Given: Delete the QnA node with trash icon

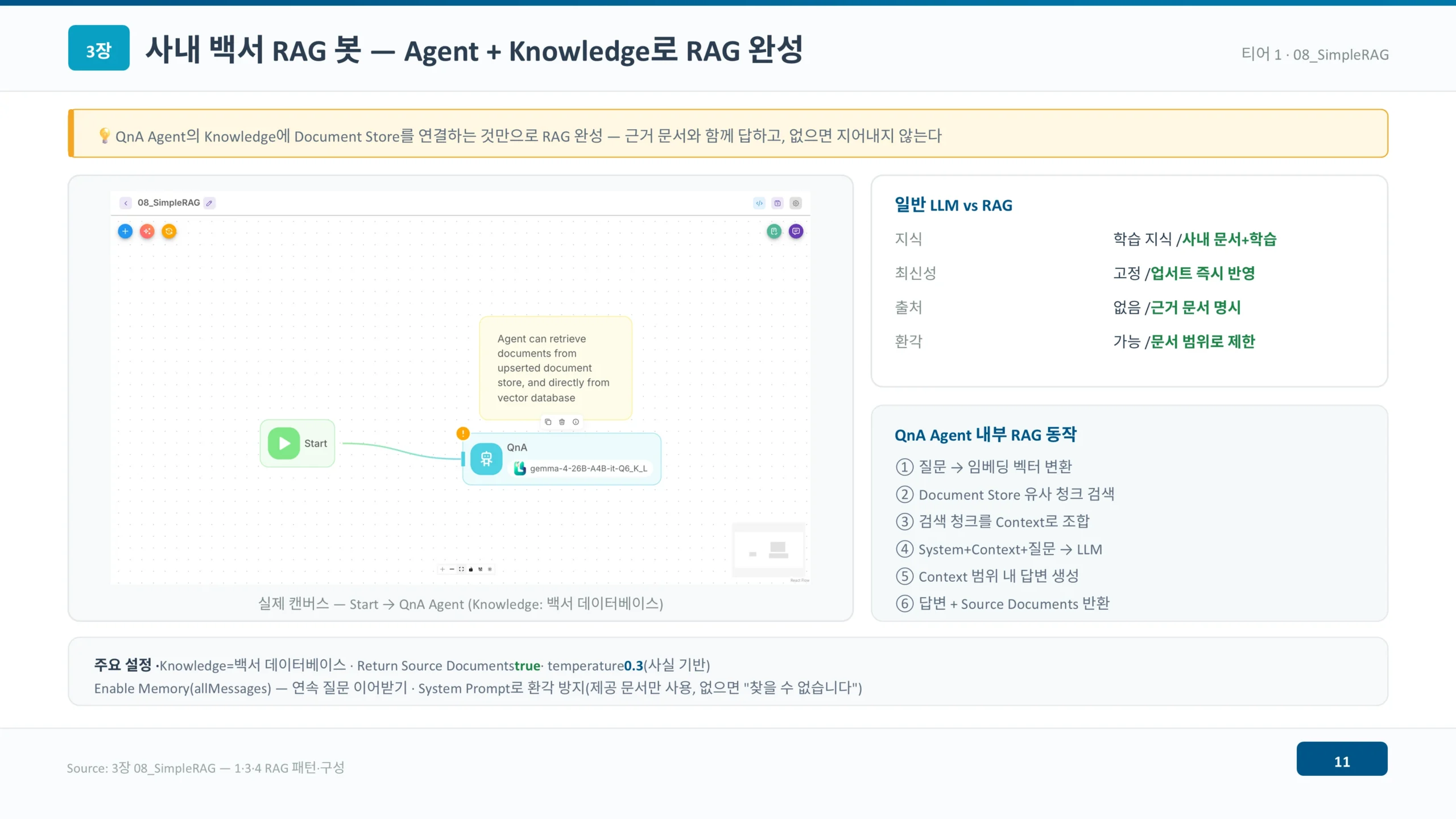Looking at the screenshot, I should 562,422.
